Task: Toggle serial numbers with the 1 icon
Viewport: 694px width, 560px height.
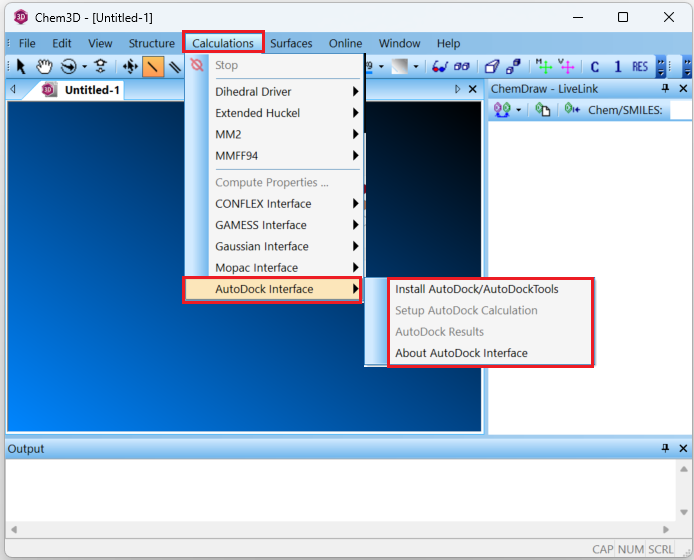Action: 617,67
